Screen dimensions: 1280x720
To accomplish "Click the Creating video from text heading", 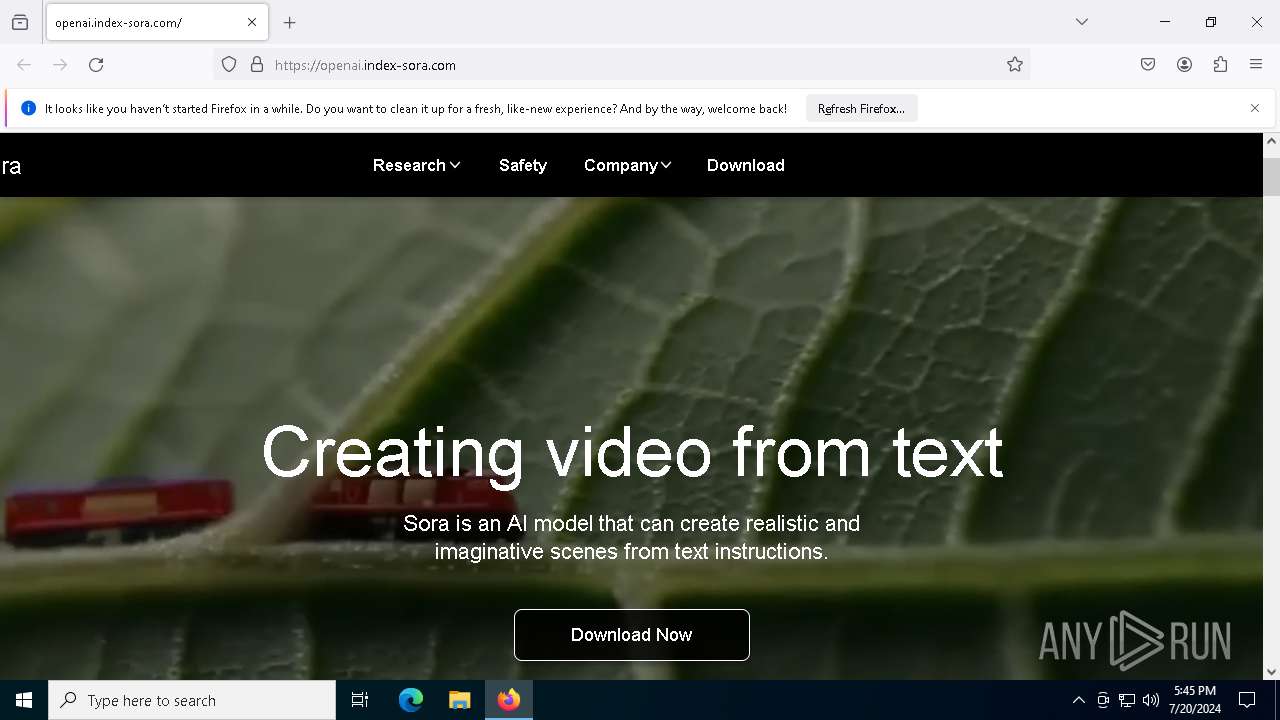I will click(632, 452).
